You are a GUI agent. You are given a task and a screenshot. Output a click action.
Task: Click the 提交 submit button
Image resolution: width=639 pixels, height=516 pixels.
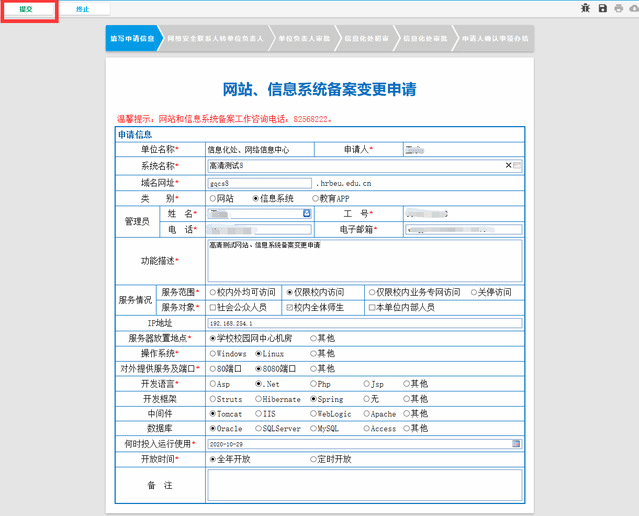[27, 9]
